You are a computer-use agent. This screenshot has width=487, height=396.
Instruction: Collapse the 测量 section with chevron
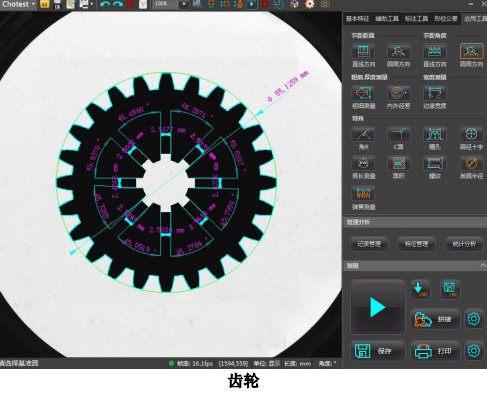point(483,265)
